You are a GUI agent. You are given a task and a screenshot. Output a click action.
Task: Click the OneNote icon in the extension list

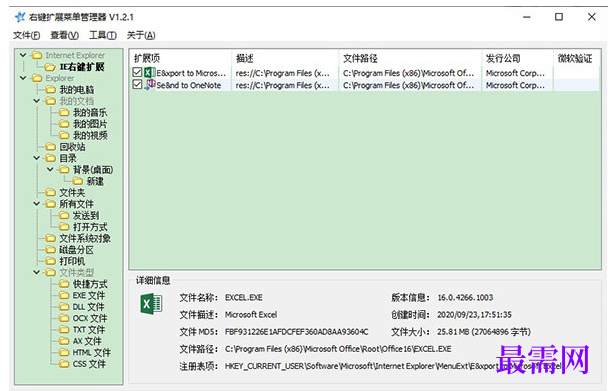pyautogui.click(x=149, y=84)
